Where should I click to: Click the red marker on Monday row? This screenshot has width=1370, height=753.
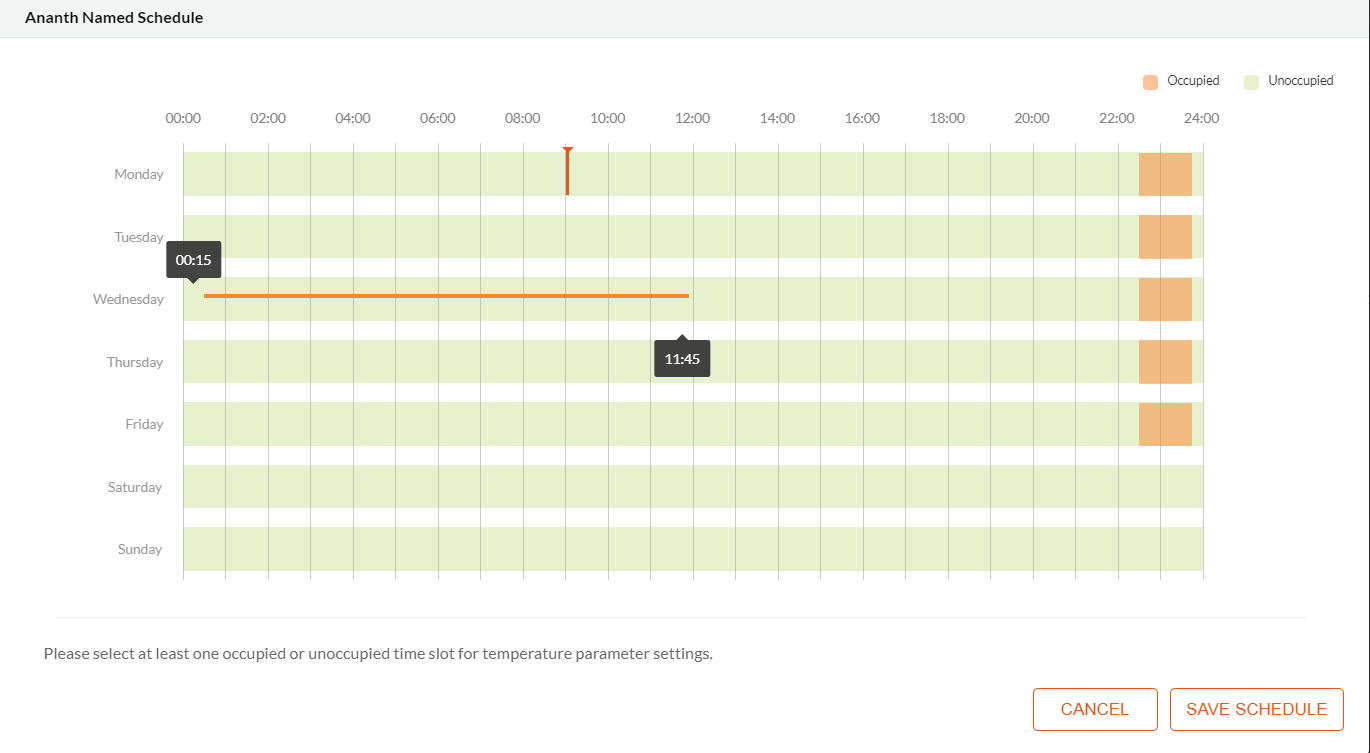click(x=567, y=171)
